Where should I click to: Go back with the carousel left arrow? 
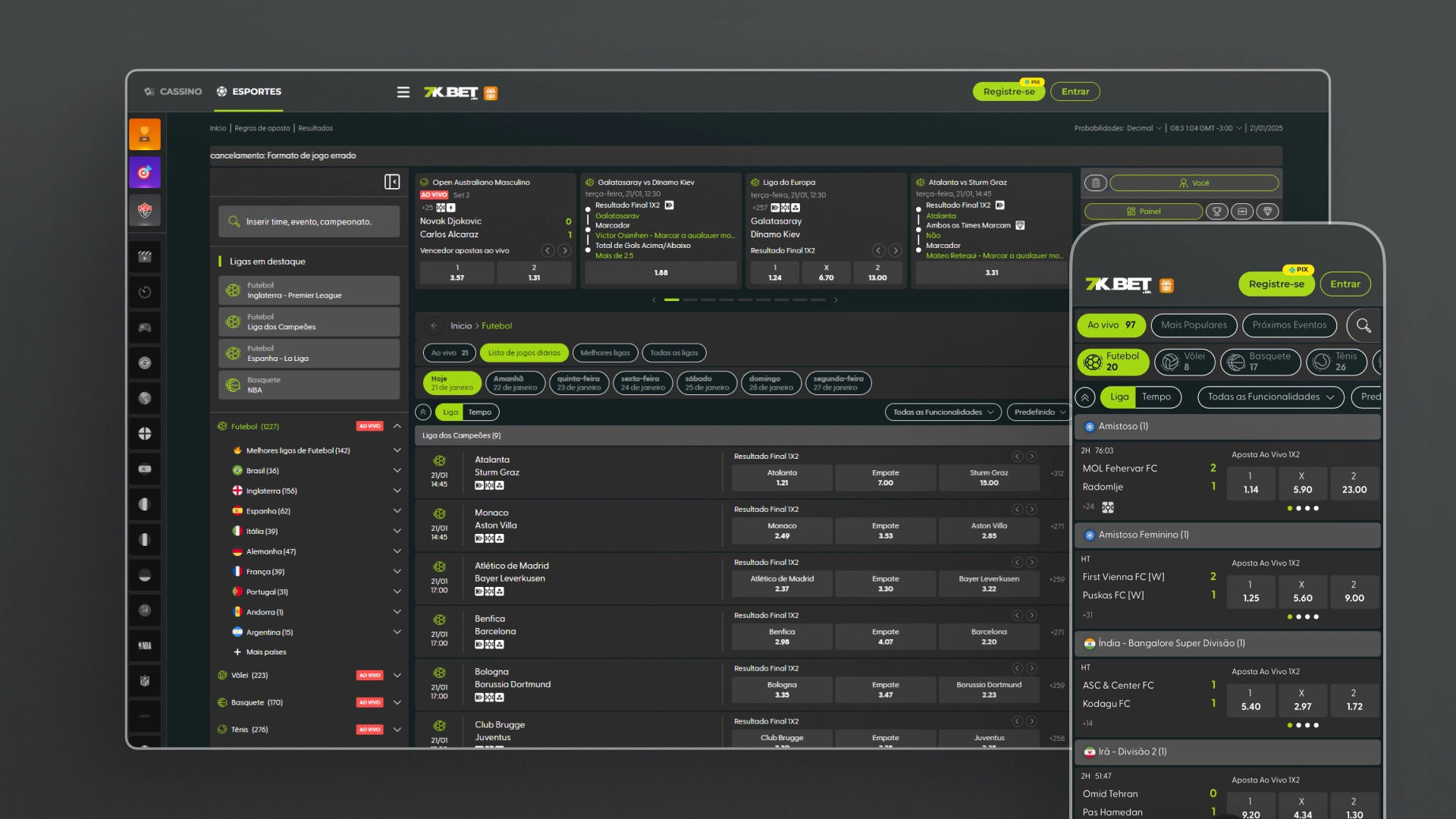point(654,300)
